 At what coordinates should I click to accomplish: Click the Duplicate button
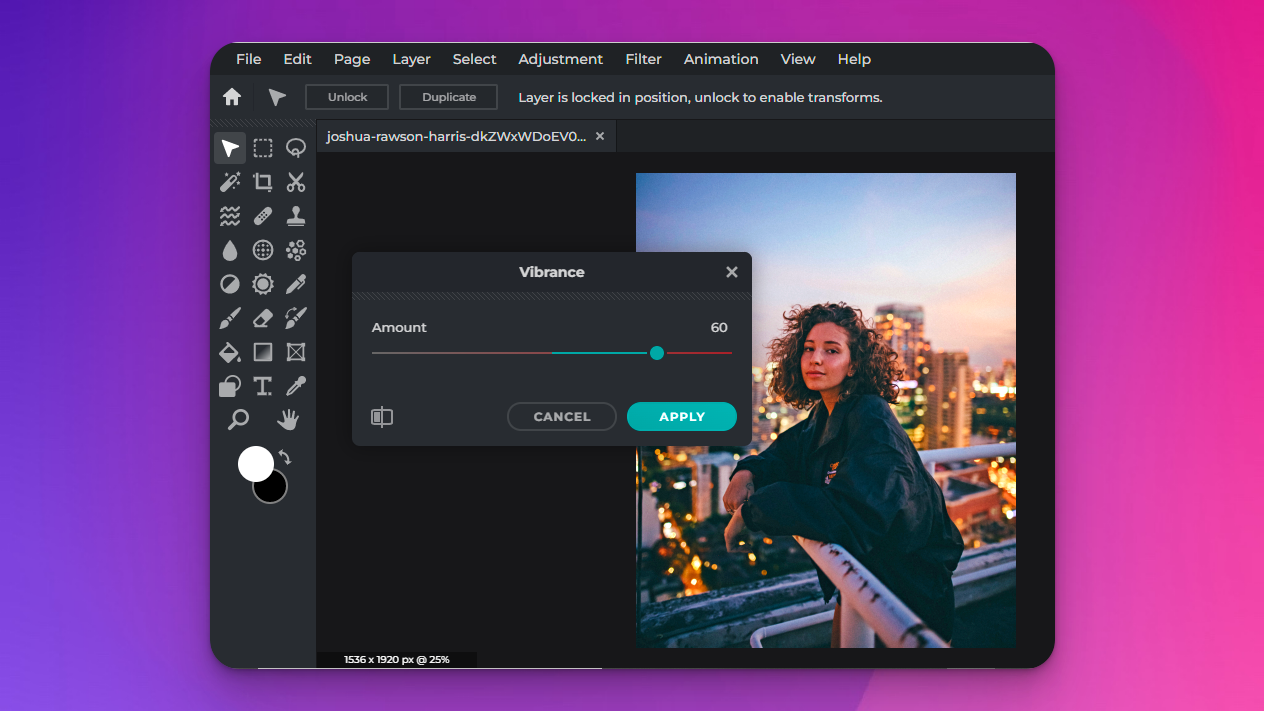pyautogui.click(x=448, y=97)
